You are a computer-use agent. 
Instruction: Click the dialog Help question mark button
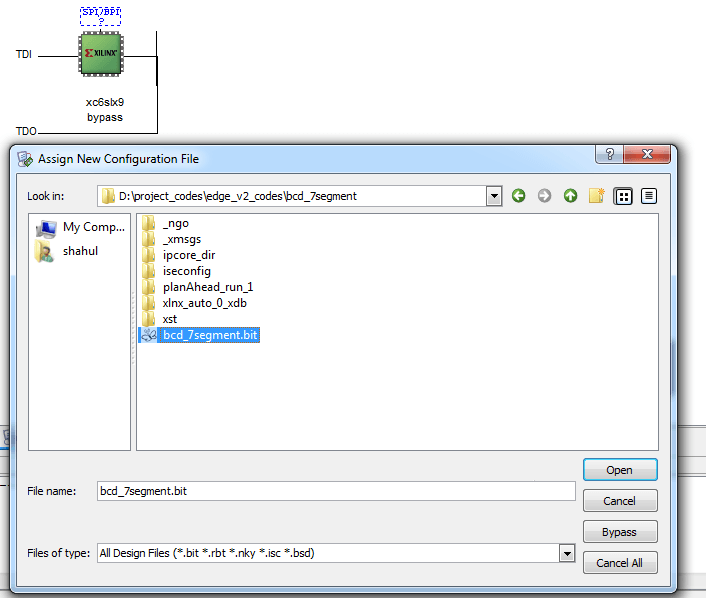[x=610, y=155]
